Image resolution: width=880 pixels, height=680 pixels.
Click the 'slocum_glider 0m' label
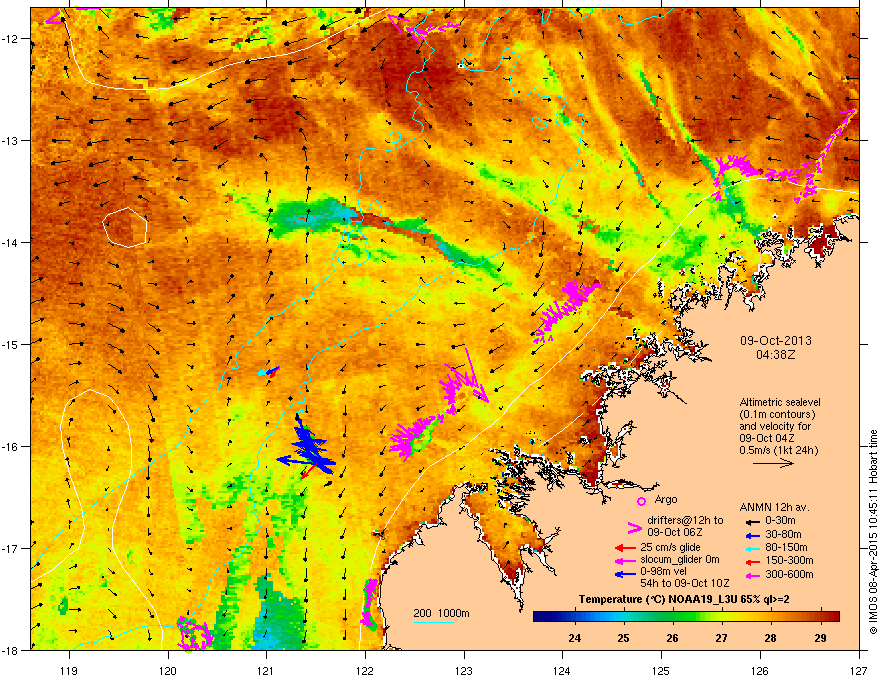click(680, 559)
